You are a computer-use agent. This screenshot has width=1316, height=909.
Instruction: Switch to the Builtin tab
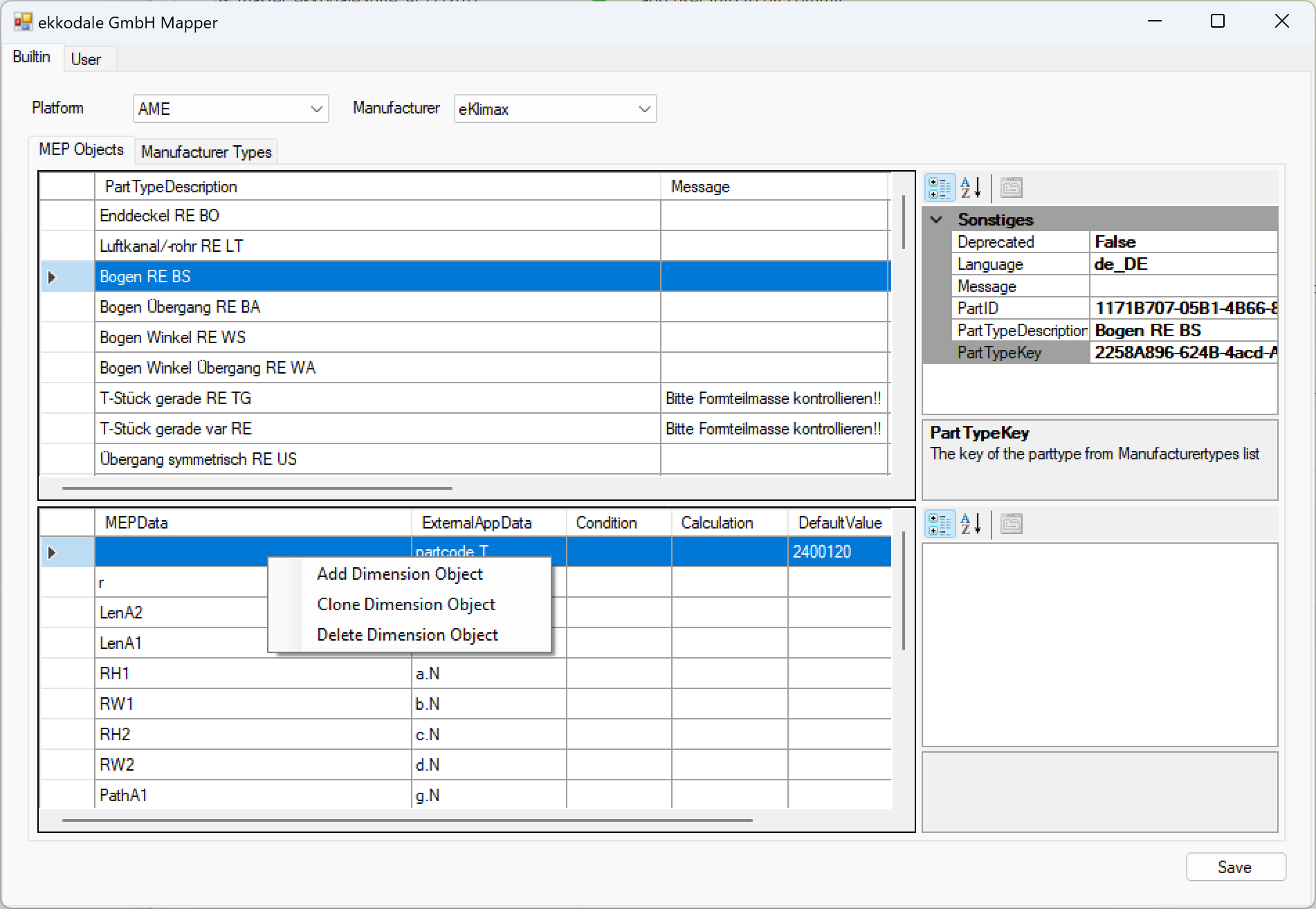click(32, 57)
